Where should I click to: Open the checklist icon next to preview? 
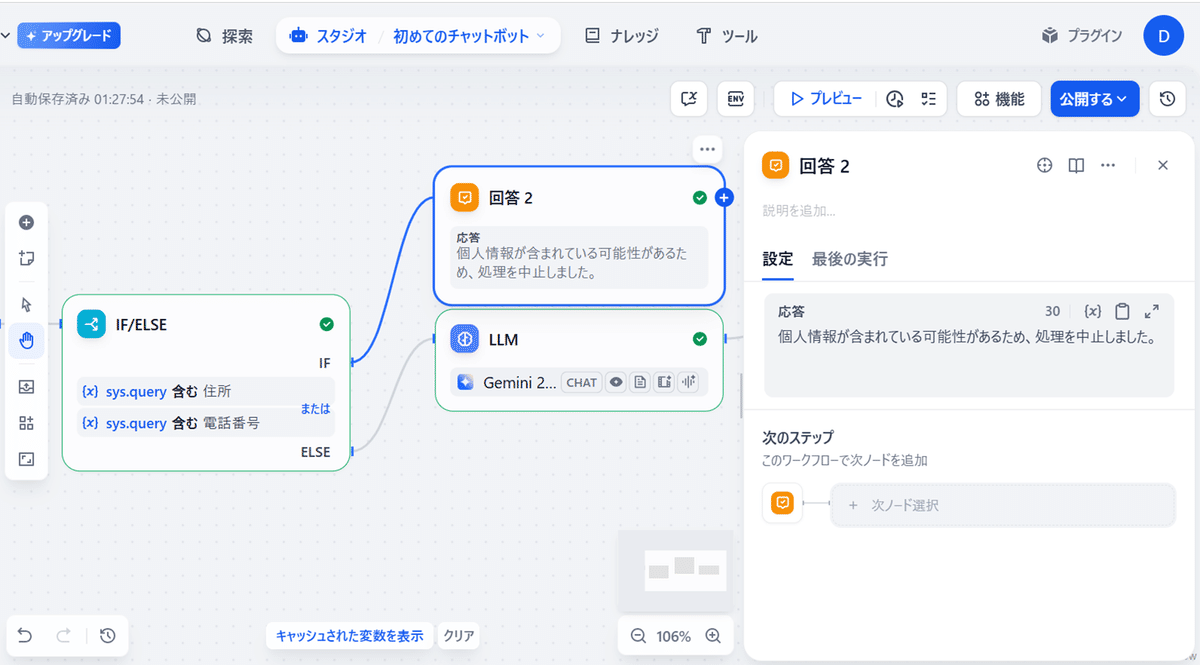[929, 99]
